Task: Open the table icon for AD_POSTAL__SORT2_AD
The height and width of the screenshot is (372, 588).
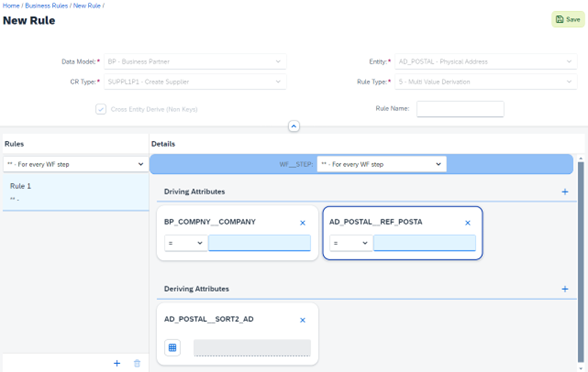Action: click(172, 348)
